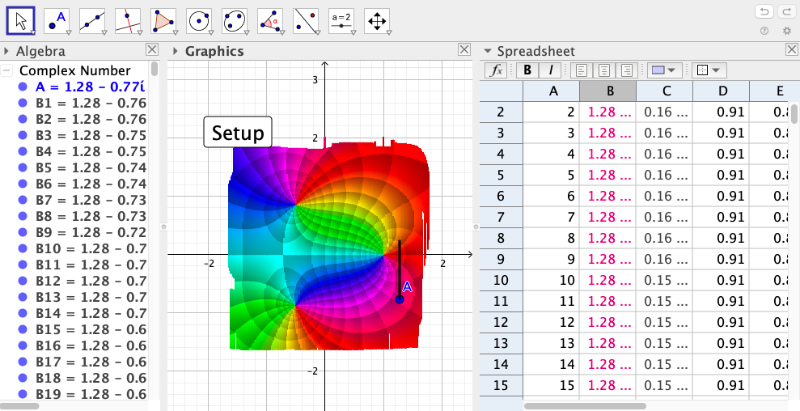The height and width of the screenshot is (411, 800).
Task: Select B12 entry in Algebra list
Action: 91,281
